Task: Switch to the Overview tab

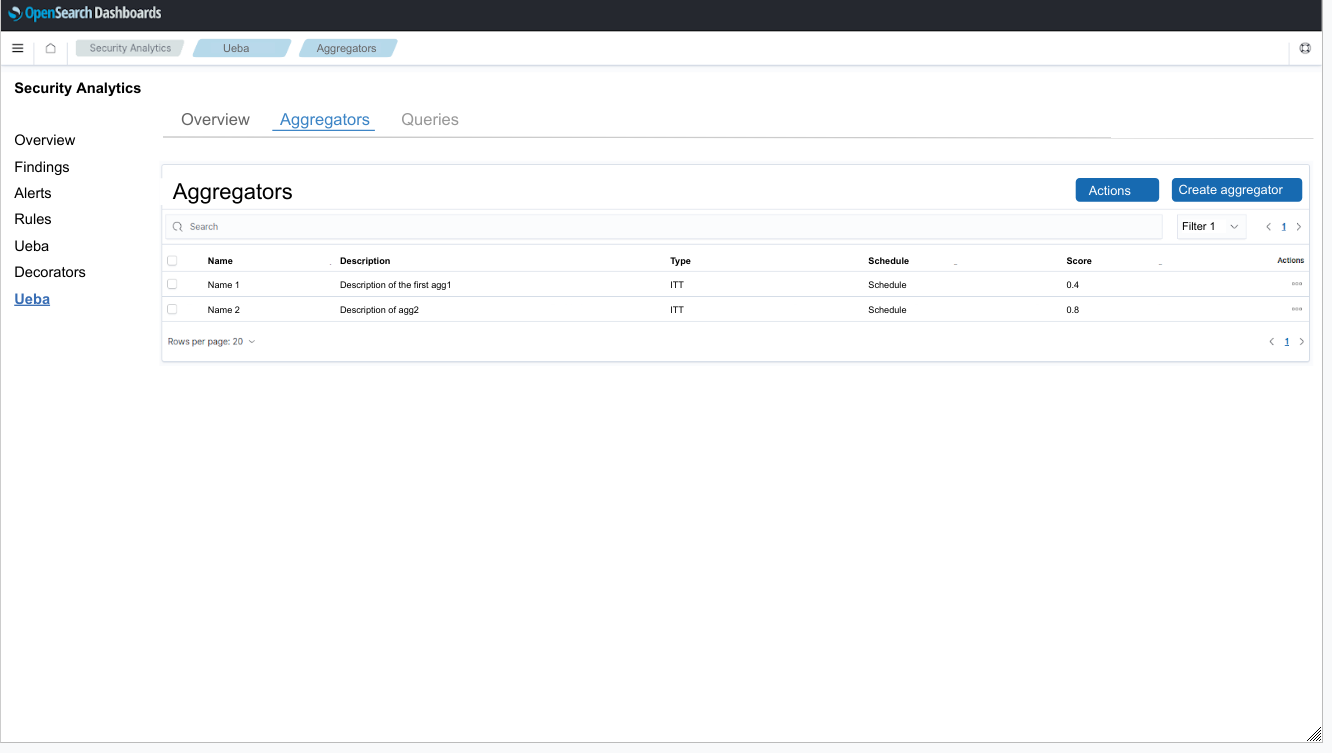Action: (x=215, y=119)
